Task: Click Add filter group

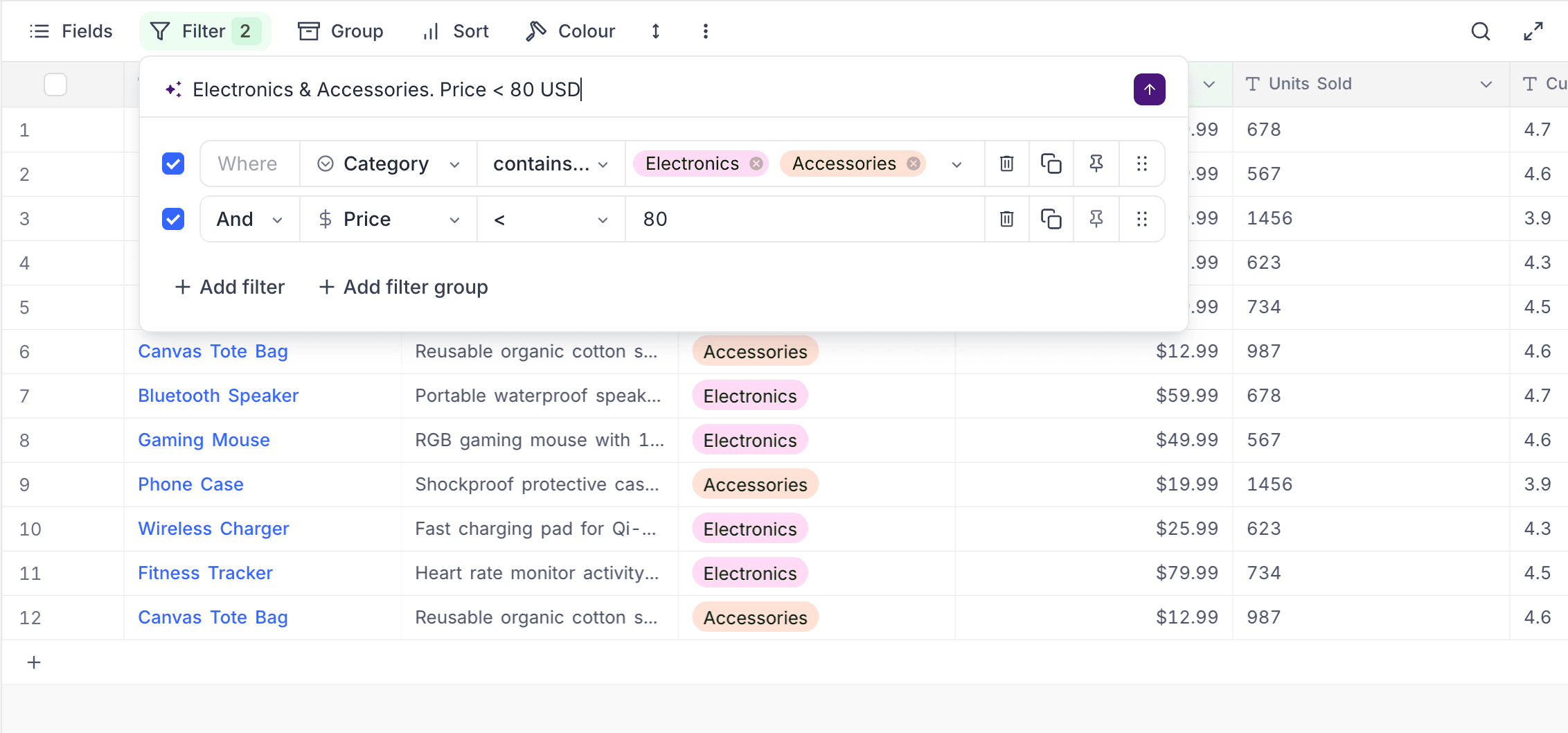Action: click(x=403, y=287)
